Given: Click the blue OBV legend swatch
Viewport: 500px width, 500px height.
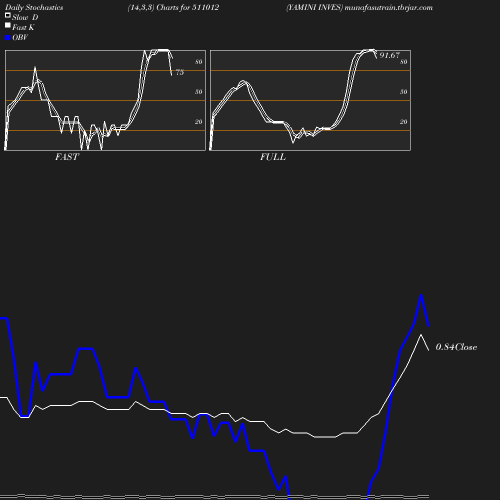Looking at the screenshot, I should pos(8,38).
